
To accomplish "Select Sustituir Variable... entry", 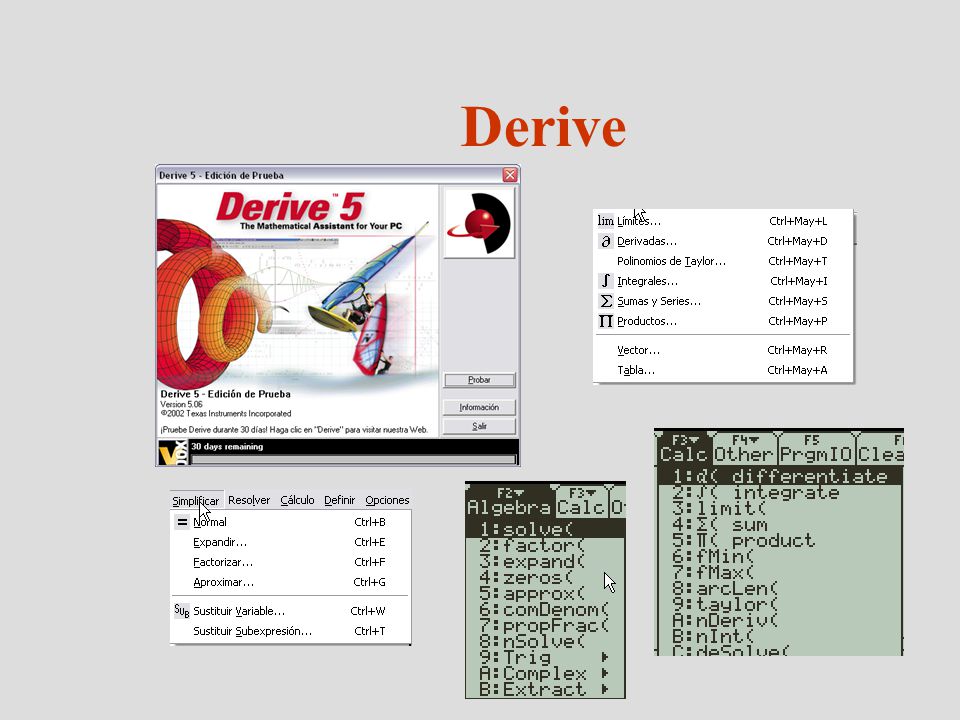I will [290, 611].
